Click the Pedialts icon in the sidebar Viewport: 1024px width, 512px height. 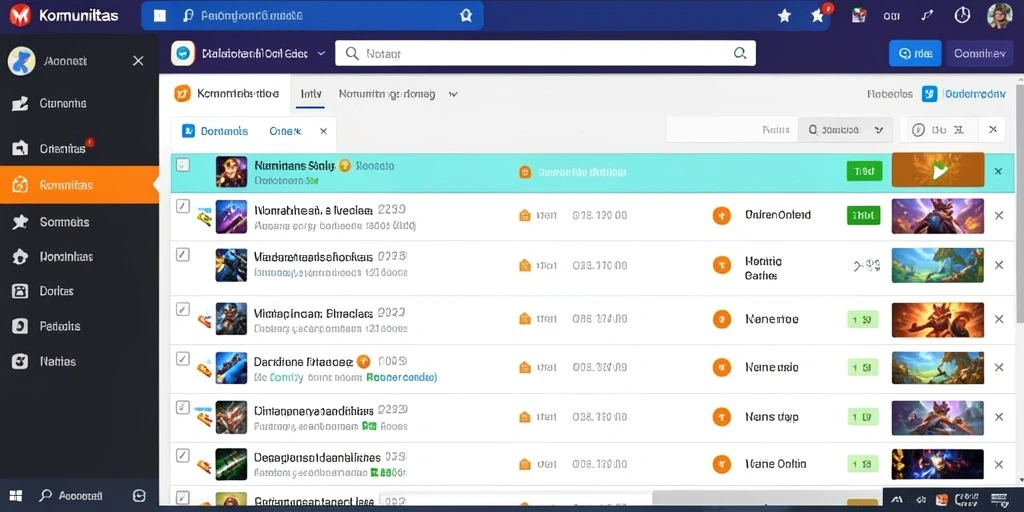point(20,326)
